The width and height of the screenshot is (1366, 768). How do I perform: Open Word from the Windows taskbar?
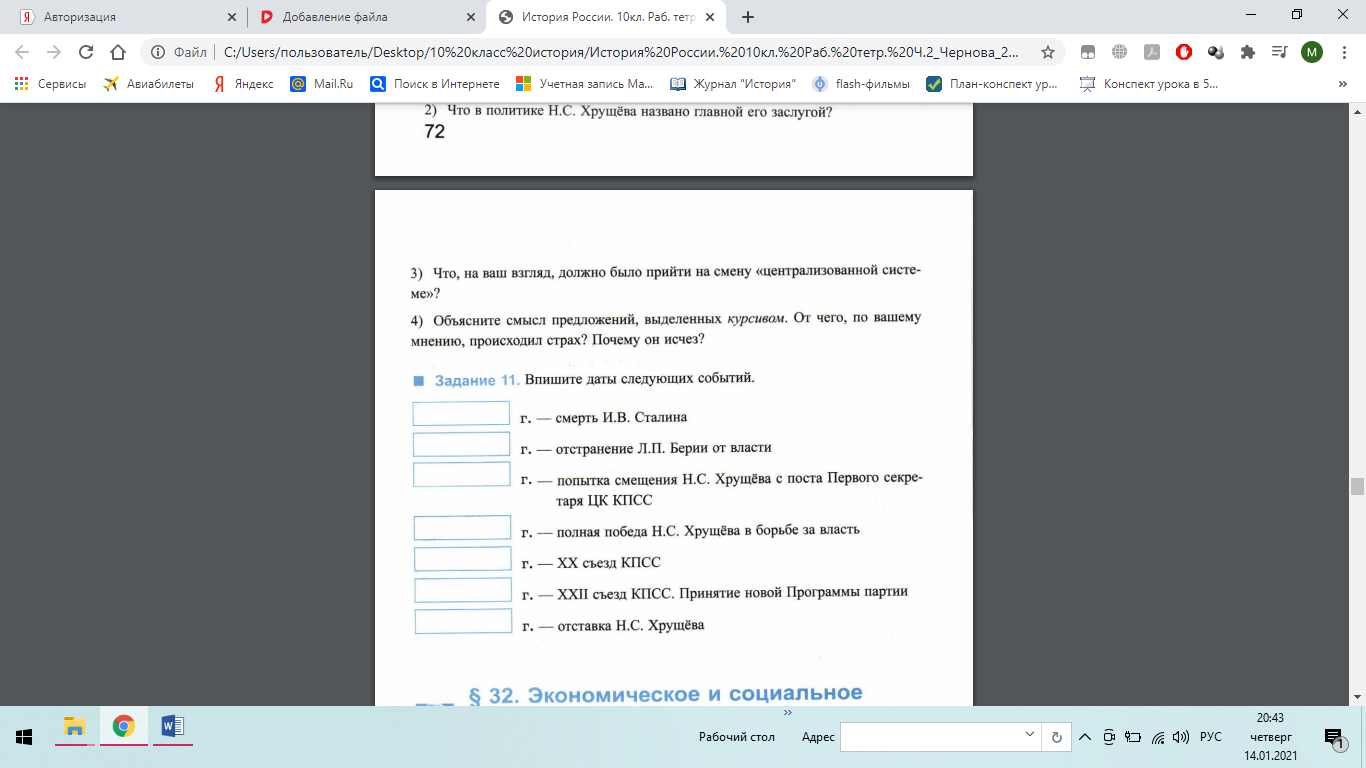[x=171, y=726]
